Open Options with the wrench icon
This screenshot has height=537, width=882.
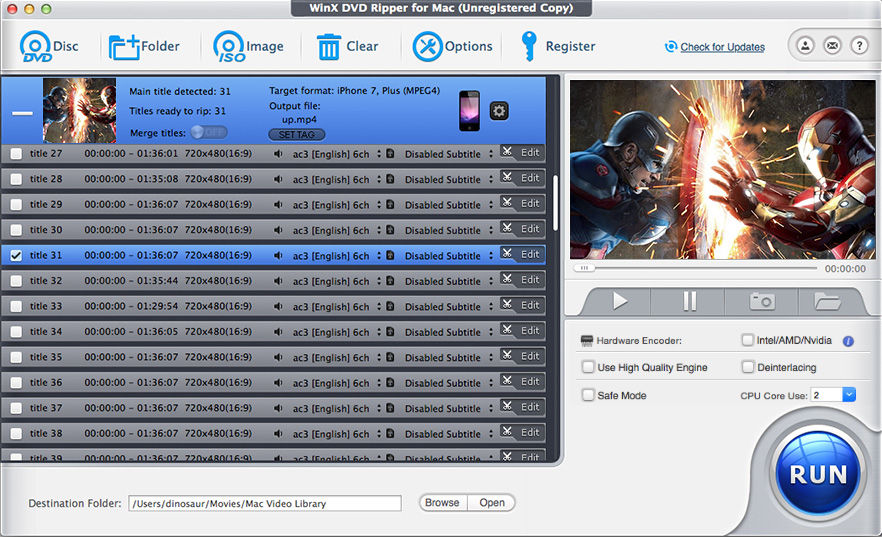[428, 46]
